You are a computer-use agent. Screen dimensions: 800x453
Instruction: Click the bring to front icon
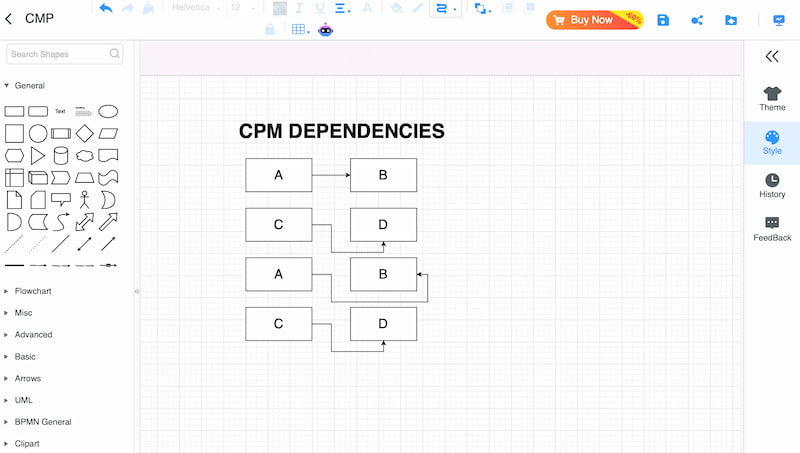(x=508, y=8)
